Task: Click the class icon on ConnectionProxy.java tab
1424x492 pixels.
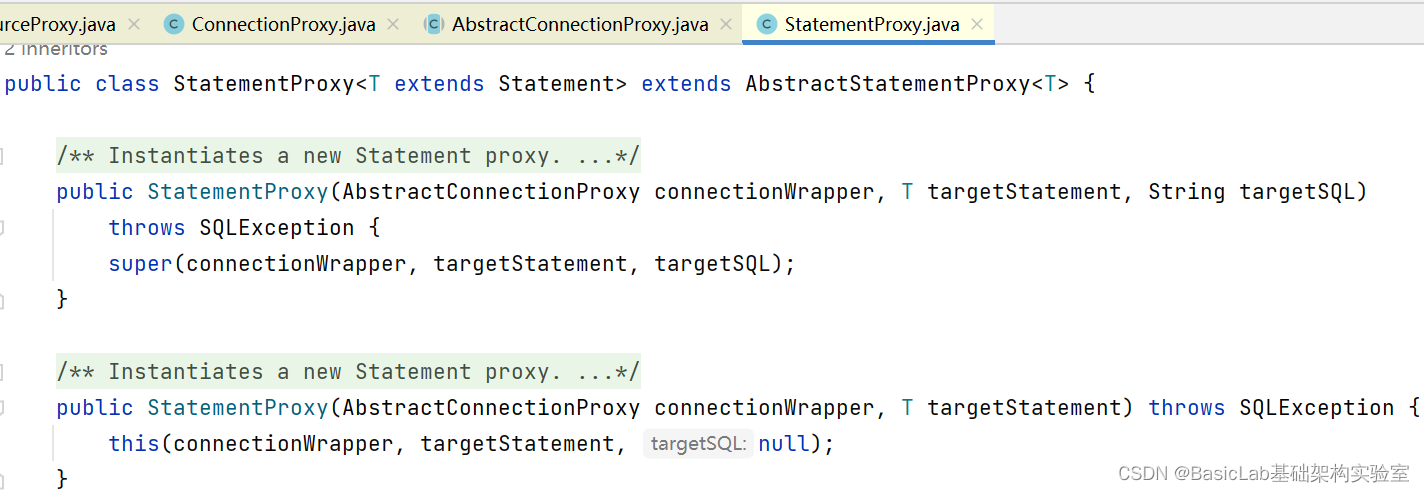Action: 174,24
